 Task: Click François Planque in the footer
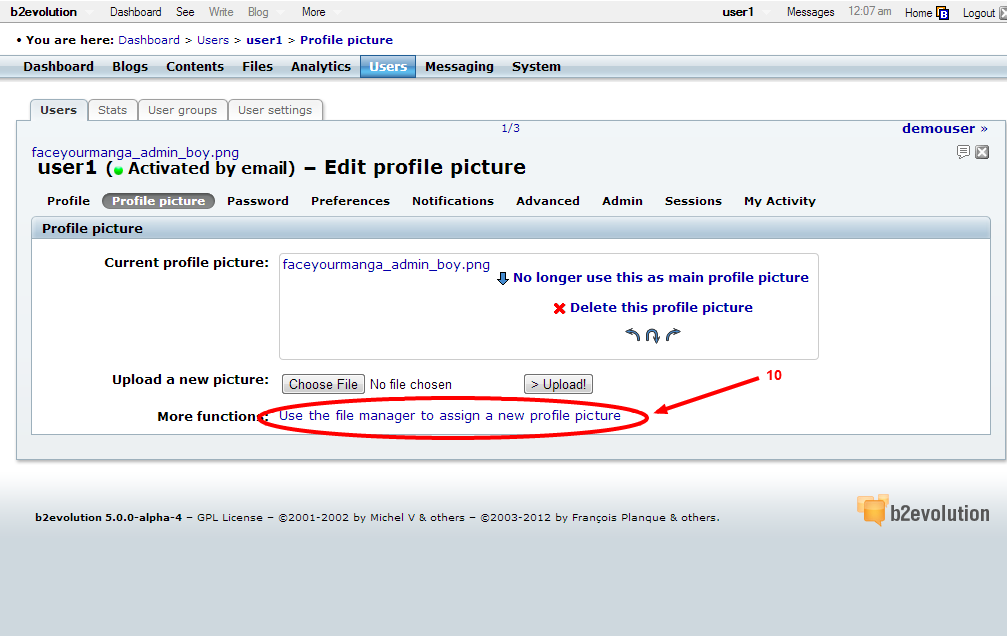[618, 518]
